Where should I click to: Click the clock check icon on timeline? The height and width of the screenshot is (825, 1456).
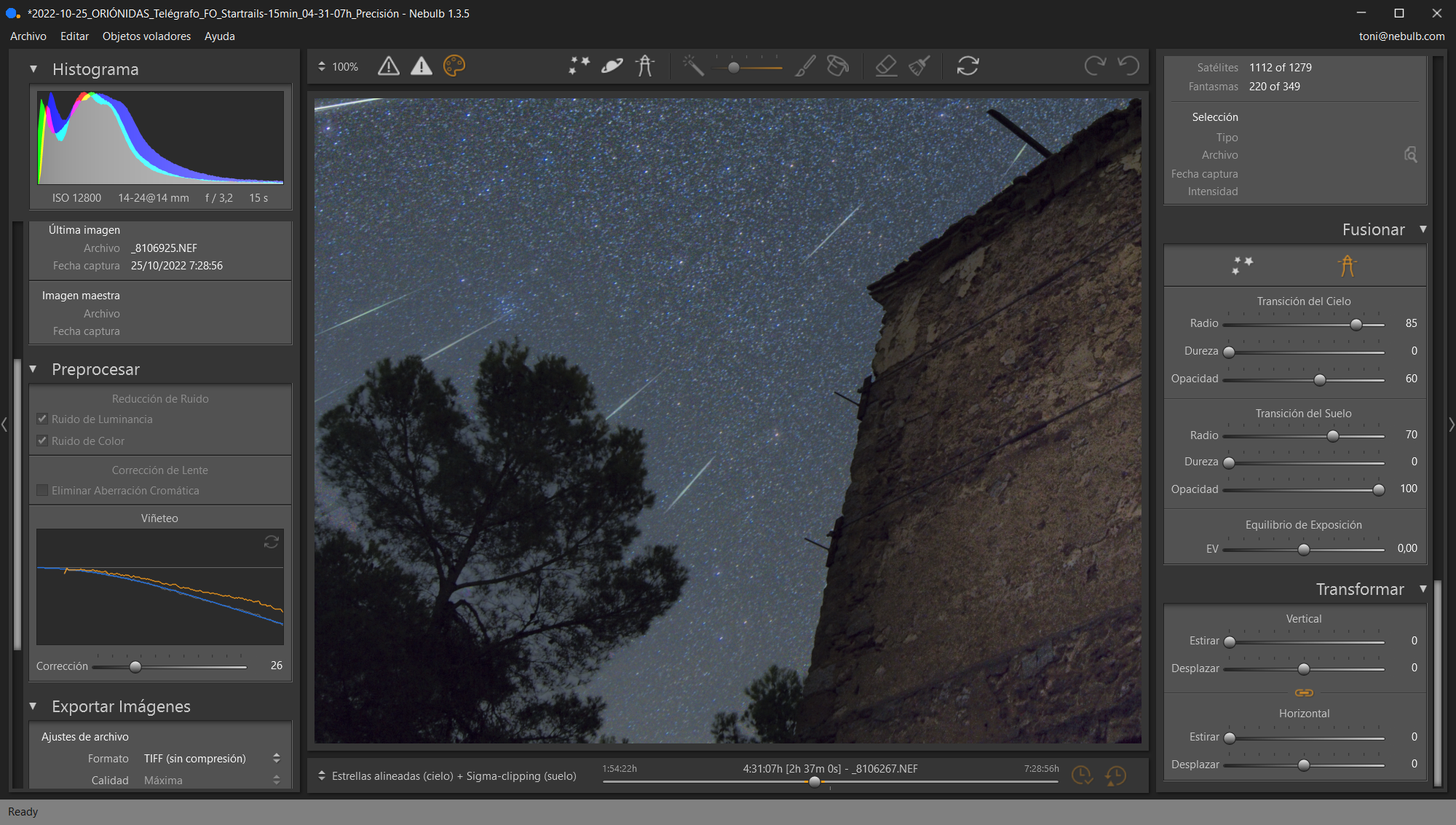1082,775
